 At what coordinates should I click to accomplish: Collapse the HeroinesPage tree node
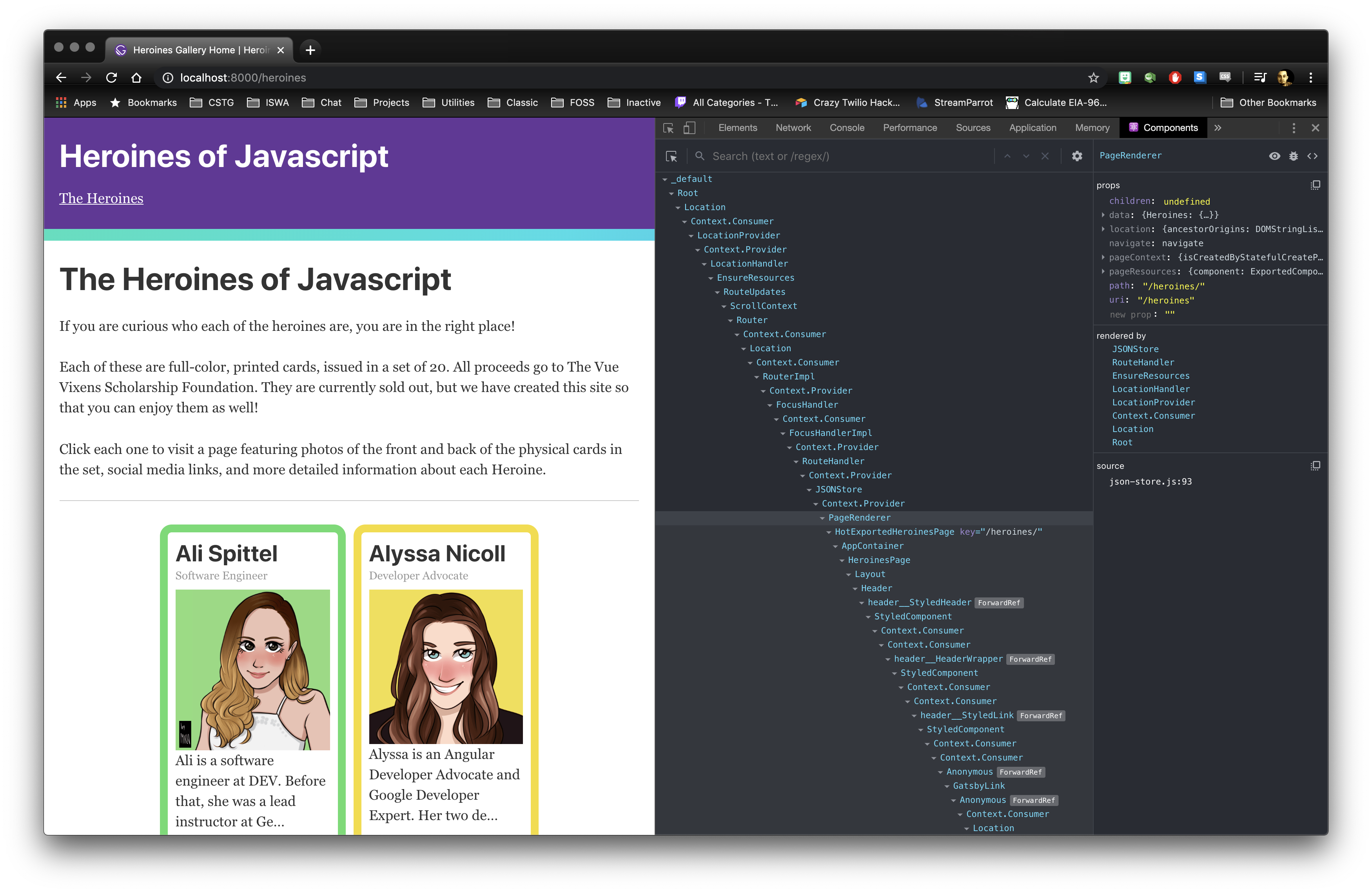(x=842, y=560)
